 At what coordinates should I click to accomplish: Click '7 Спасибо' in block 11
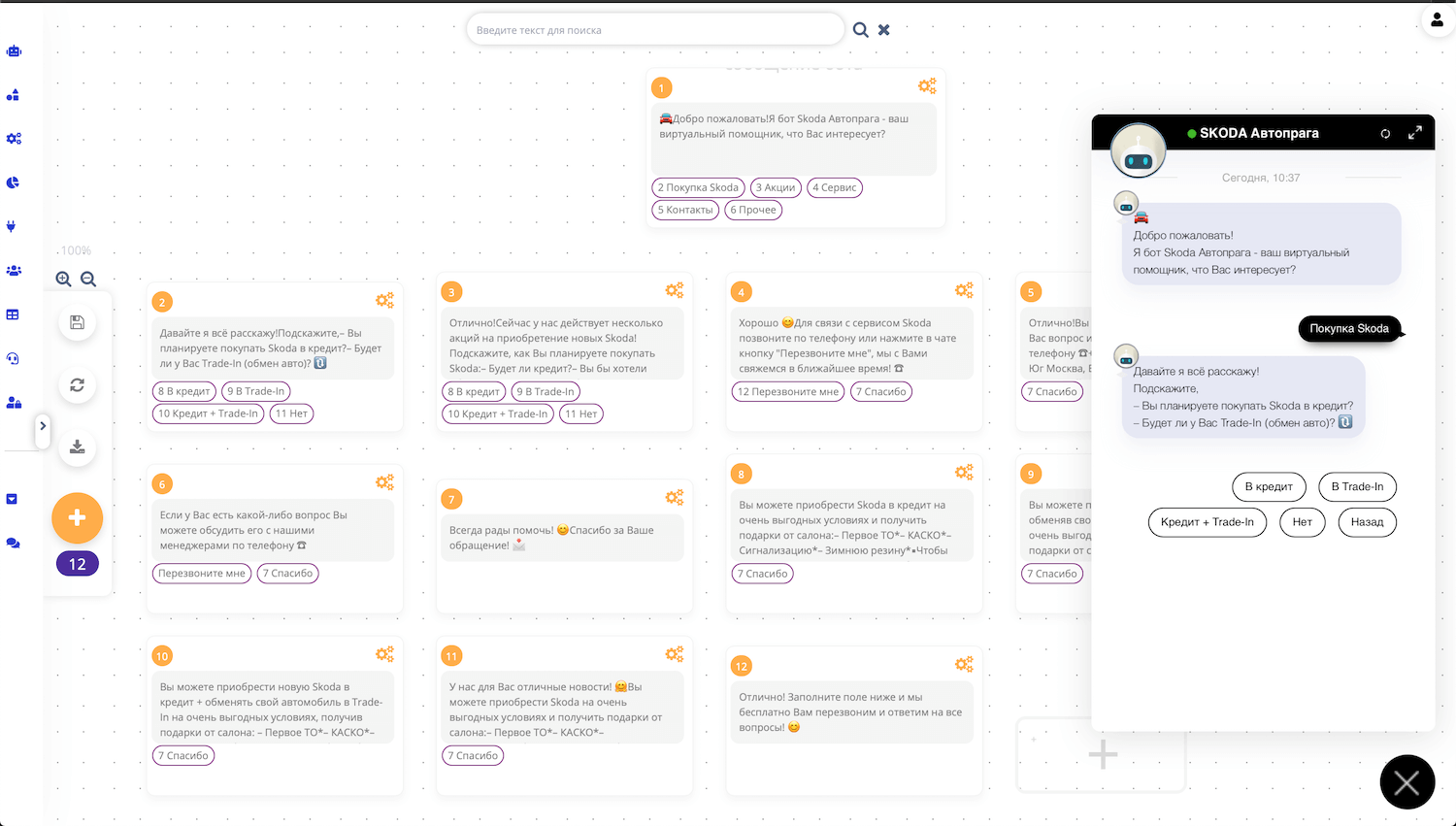473,755
